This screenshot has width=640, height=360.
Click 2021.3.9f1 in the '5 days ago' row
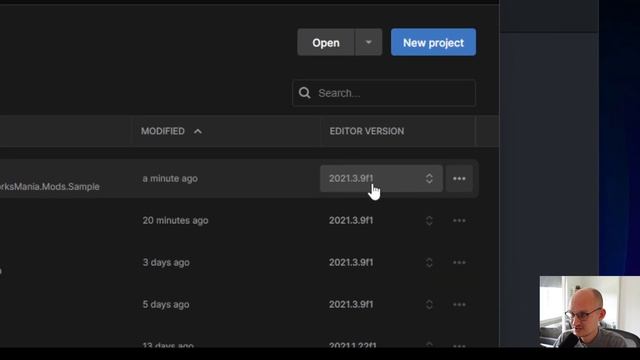(351, 304)
